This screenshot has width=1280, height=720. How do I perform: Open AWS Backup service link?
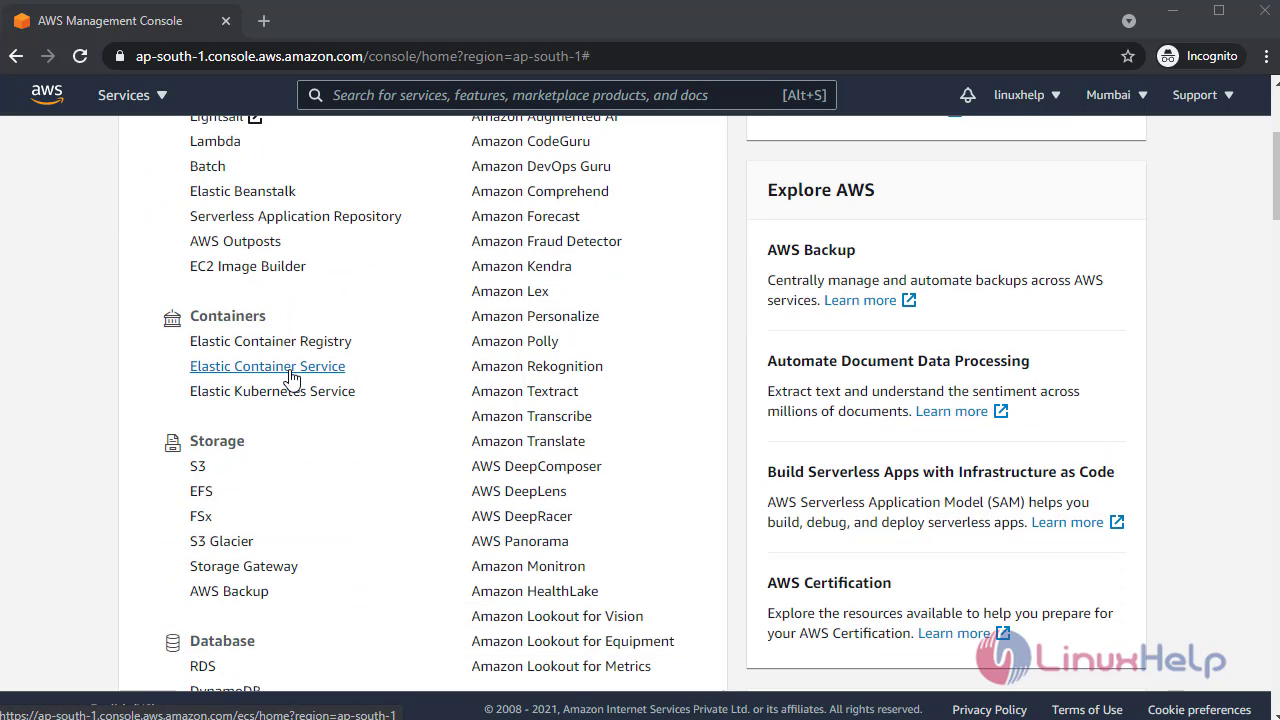pyautogui.click(x=229, y=591)
